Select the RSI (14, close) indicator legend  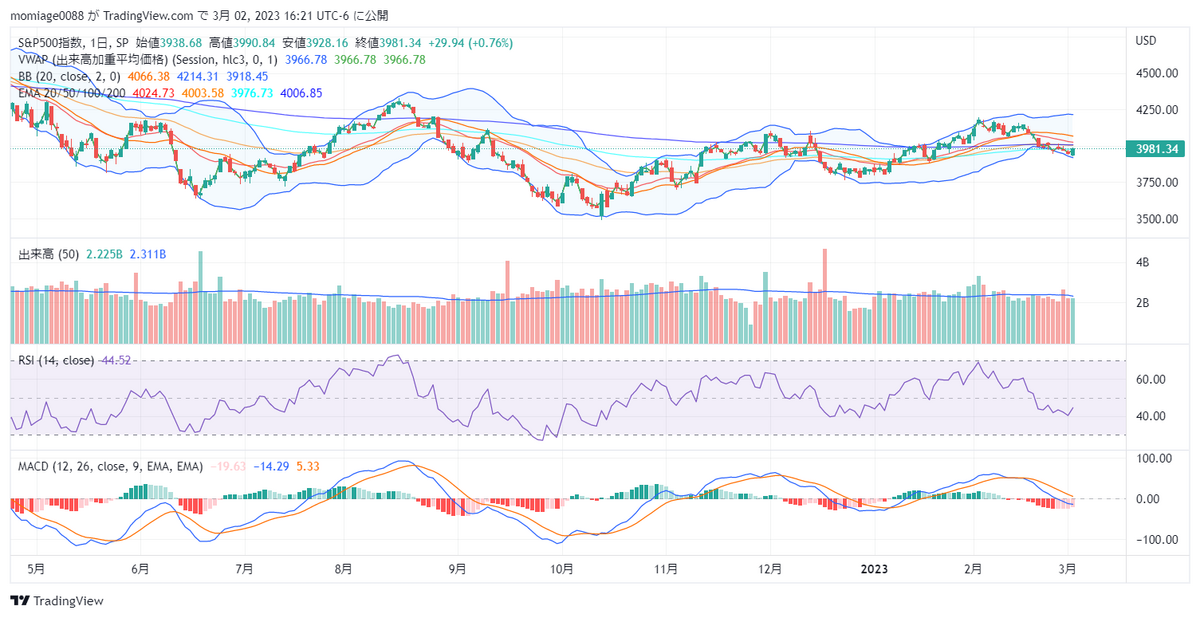tap(57, 360)
